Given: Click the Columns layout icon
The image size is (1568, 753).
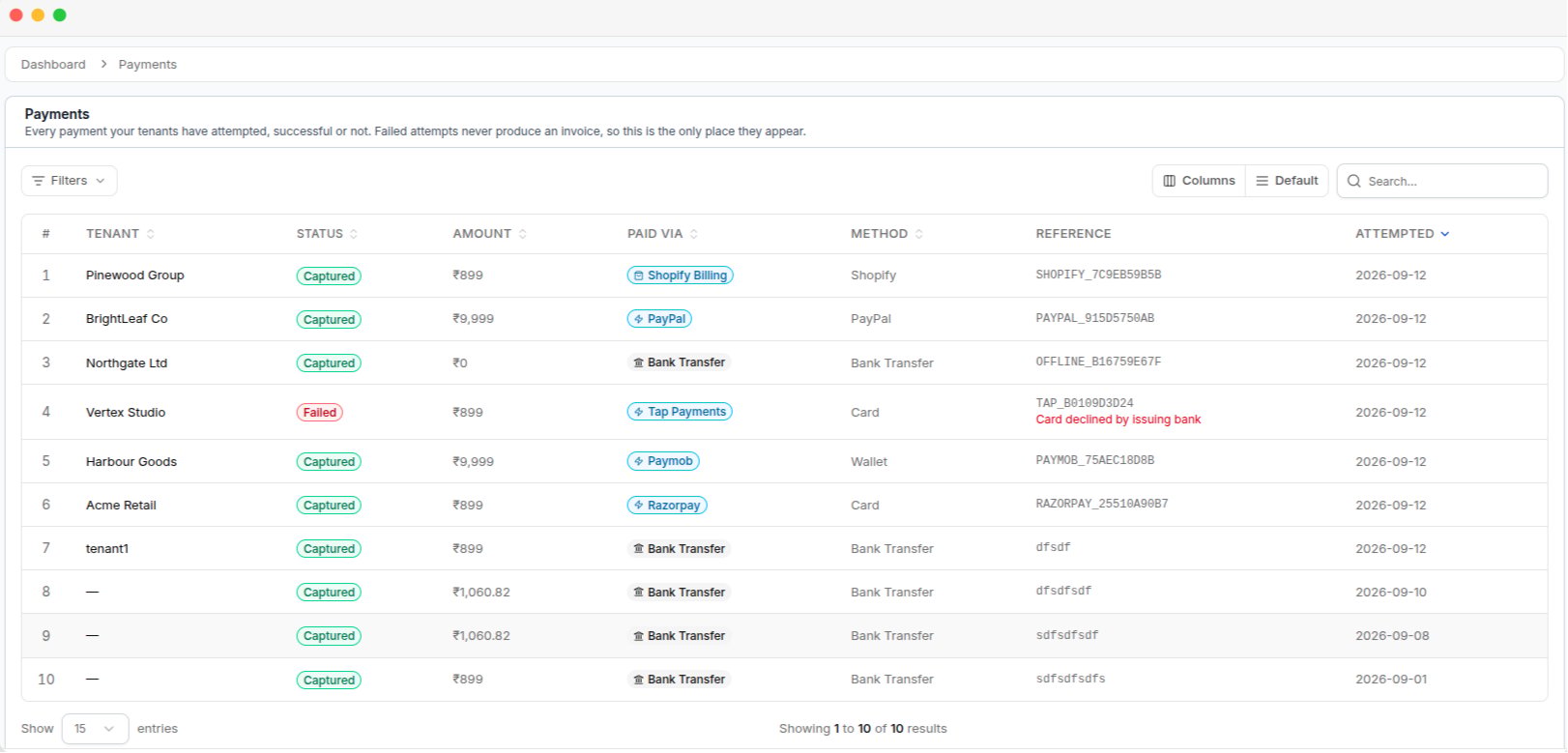Looking at the screenshot, I should (x=1170, y=181).
